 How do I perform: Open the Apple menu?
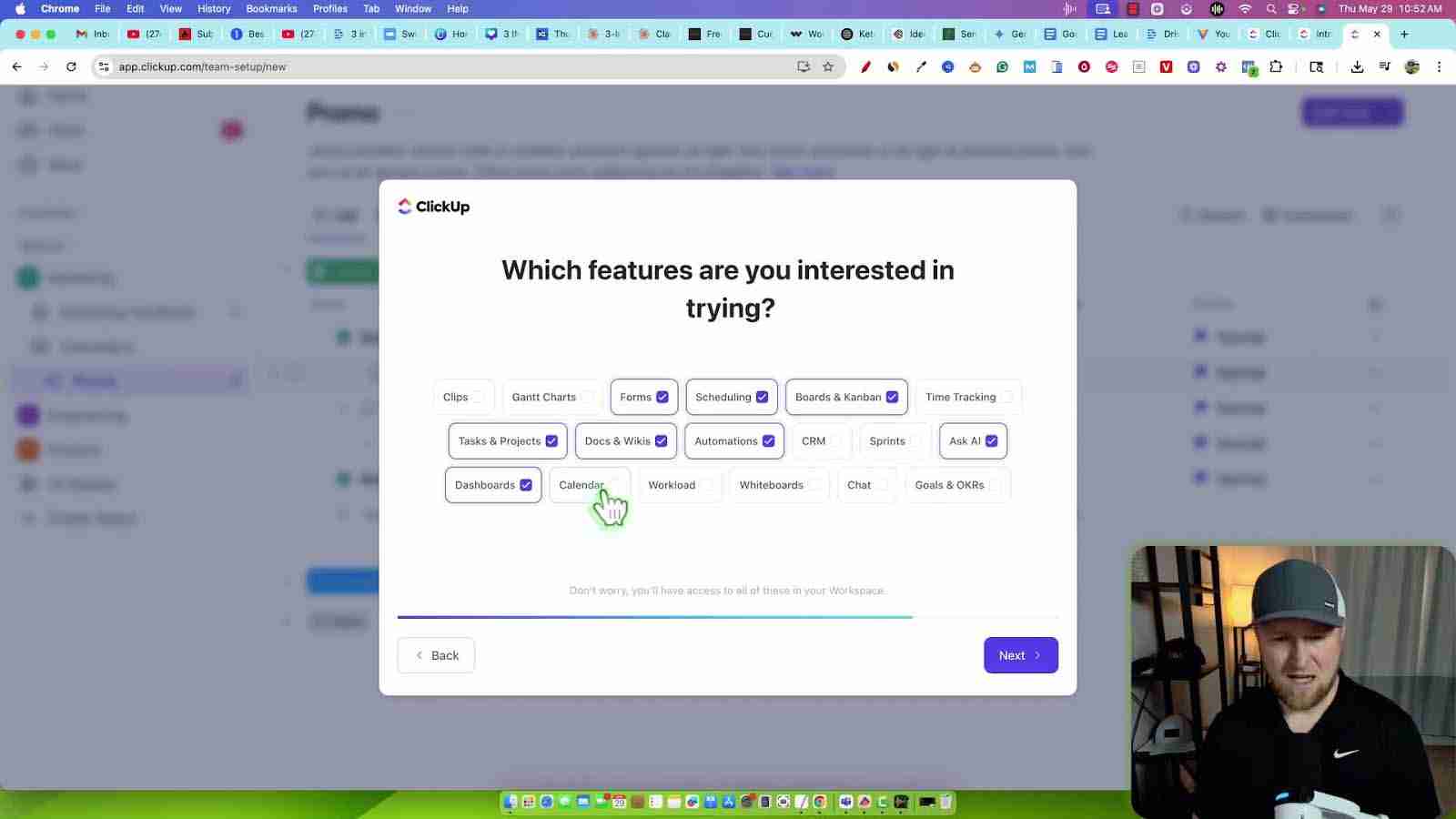tap(20, 8)
